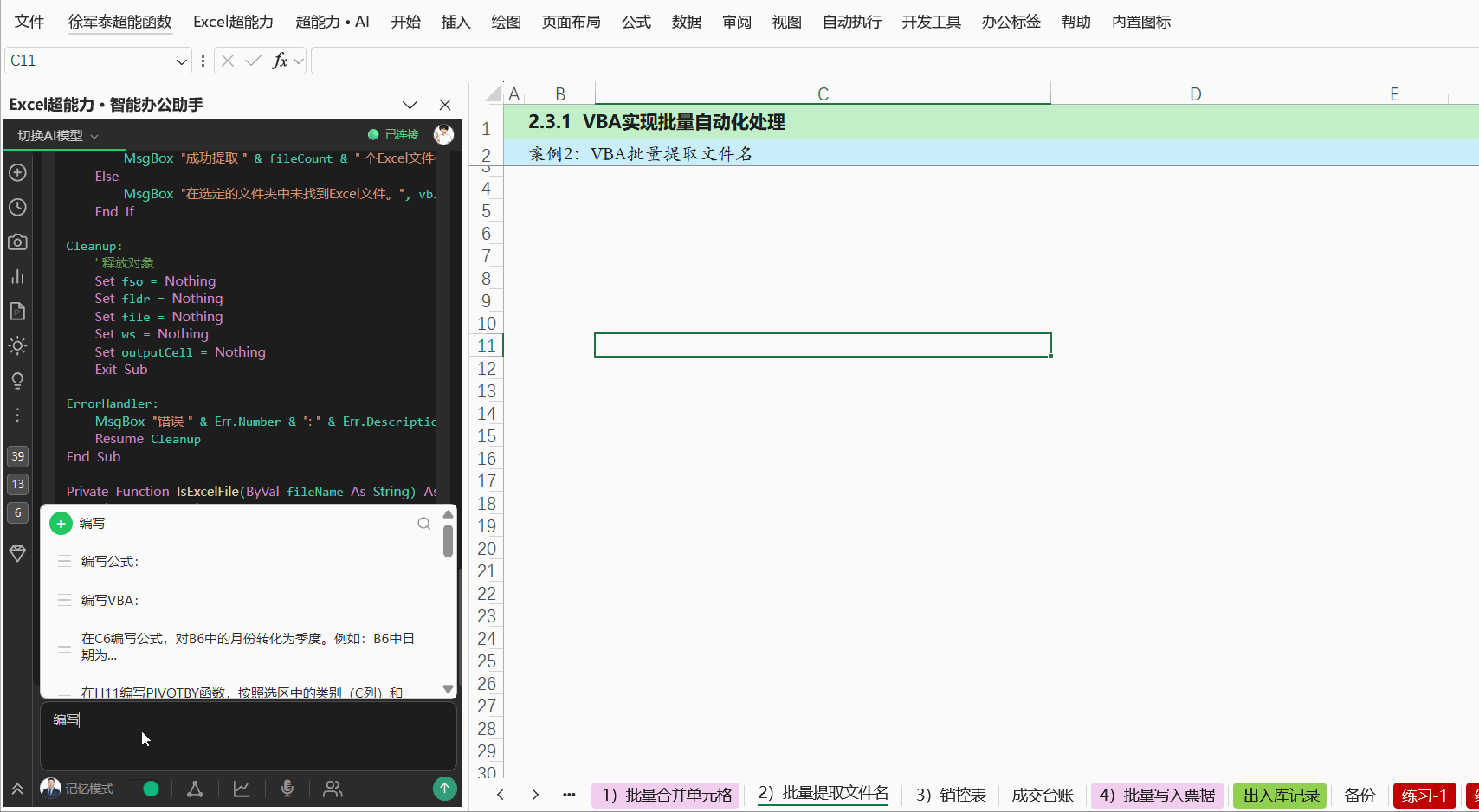Viewport: 1479px width, 812px height.
Task: Click the new chat plus icon in sidebar
Action: point(17,172)
